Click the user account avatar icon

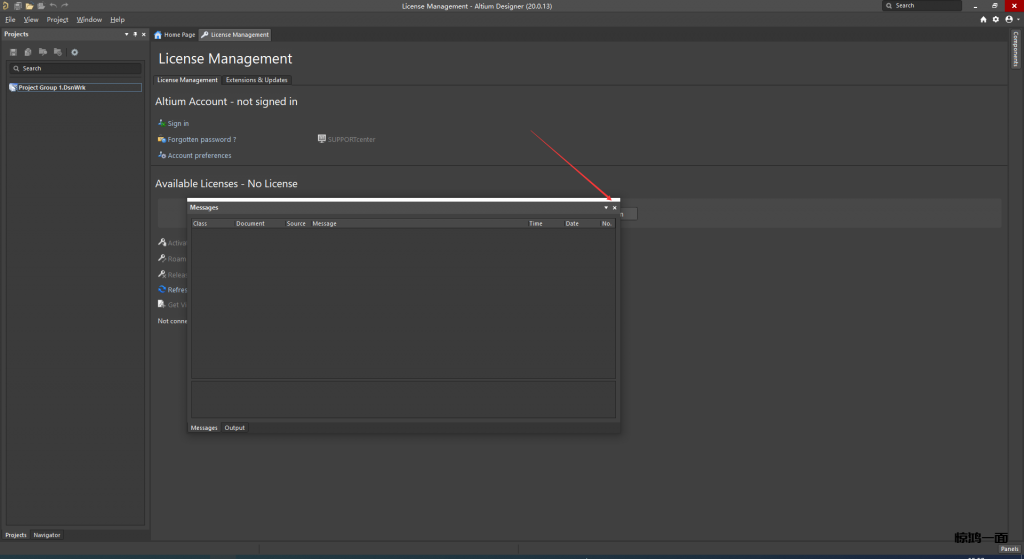[1007, 19]
